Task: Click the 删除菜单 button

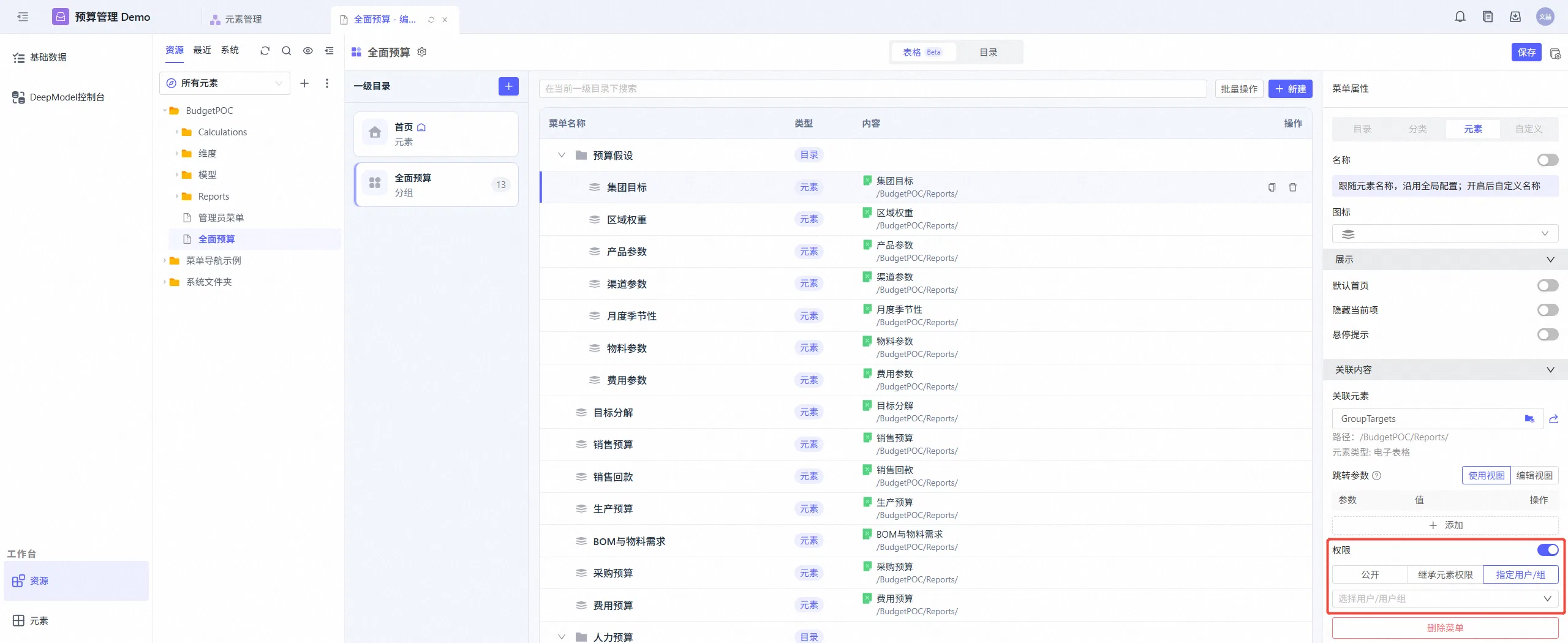Action: [1445, 628]
